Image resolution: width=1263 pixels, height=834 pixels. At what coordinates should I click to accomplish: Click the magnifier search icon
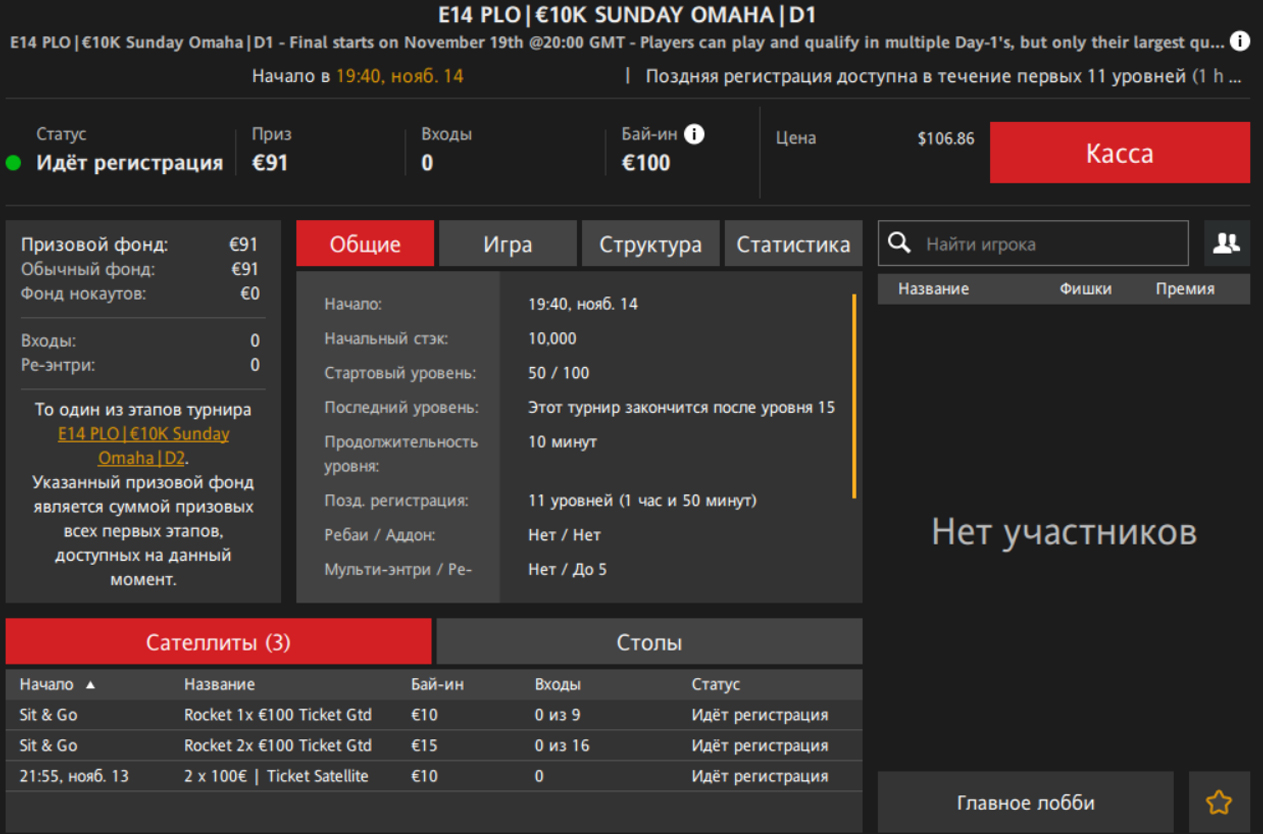coord(900,243)
